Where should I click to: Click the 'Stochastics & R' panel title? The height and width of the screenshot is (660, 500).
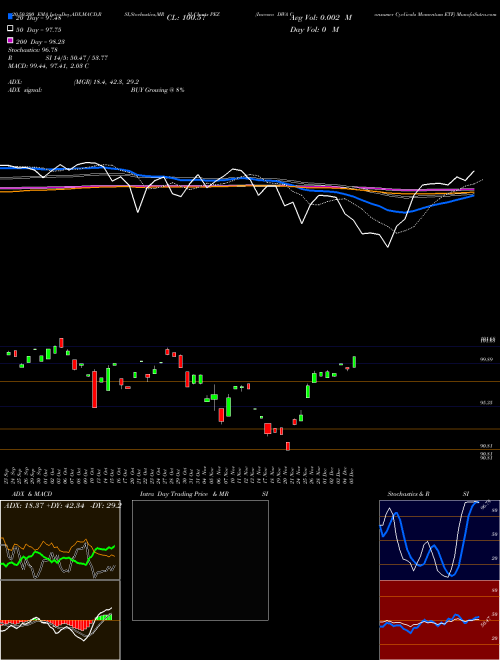pos(409,494)
